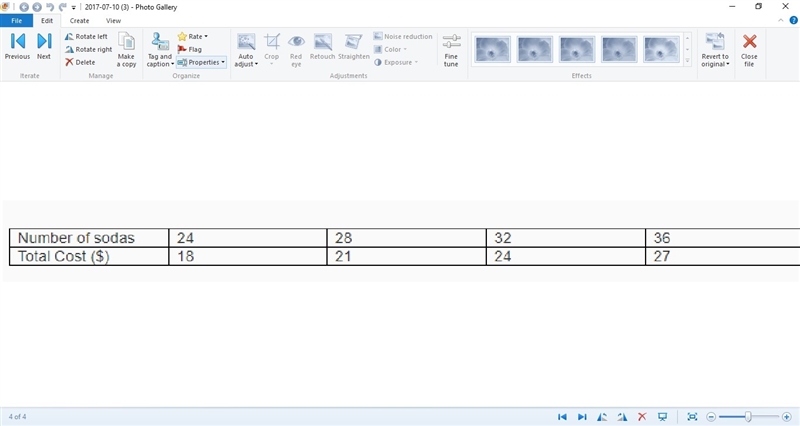Zoom in with the plus button
This screenshot has width=800, height=426.
[786, 417]
